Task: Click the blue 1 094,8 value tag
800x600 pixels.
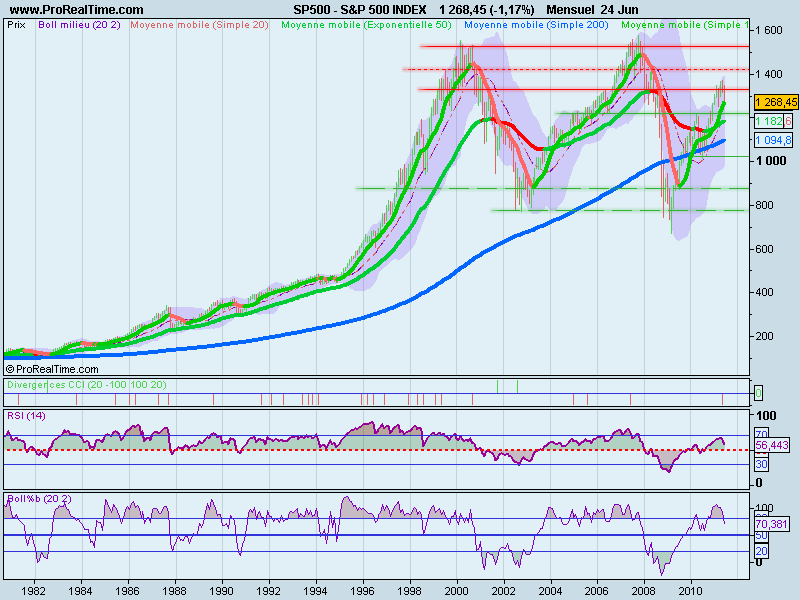Action: (773, 140)
